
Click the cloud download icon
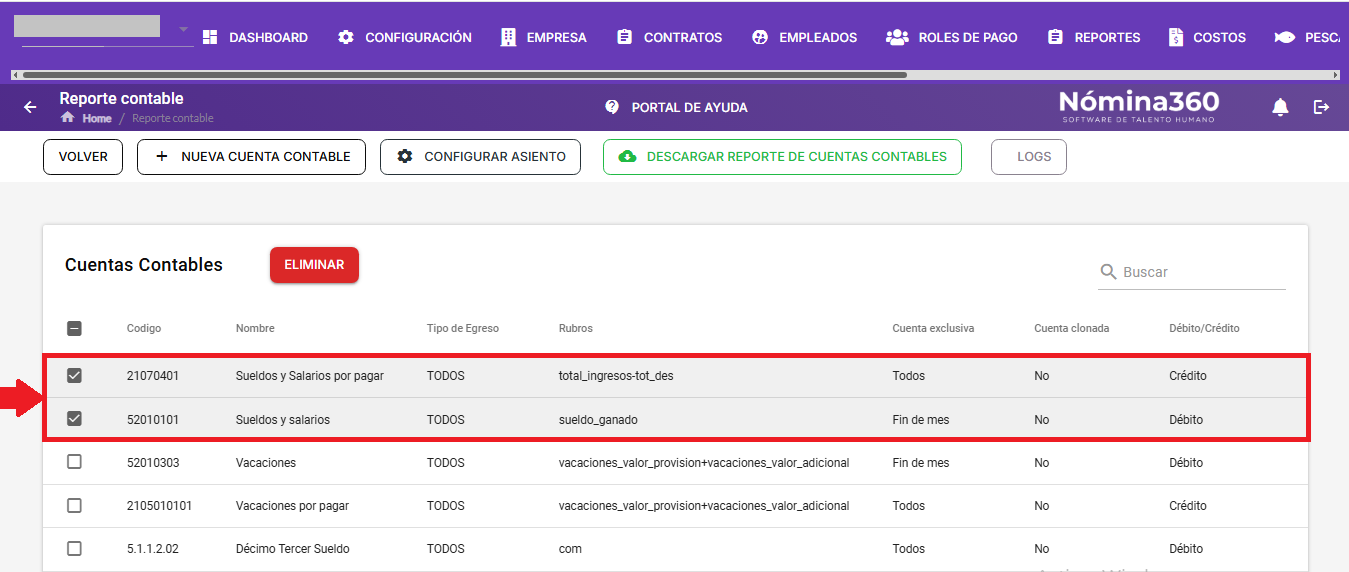pyautogui.click(x=628, y=157)
